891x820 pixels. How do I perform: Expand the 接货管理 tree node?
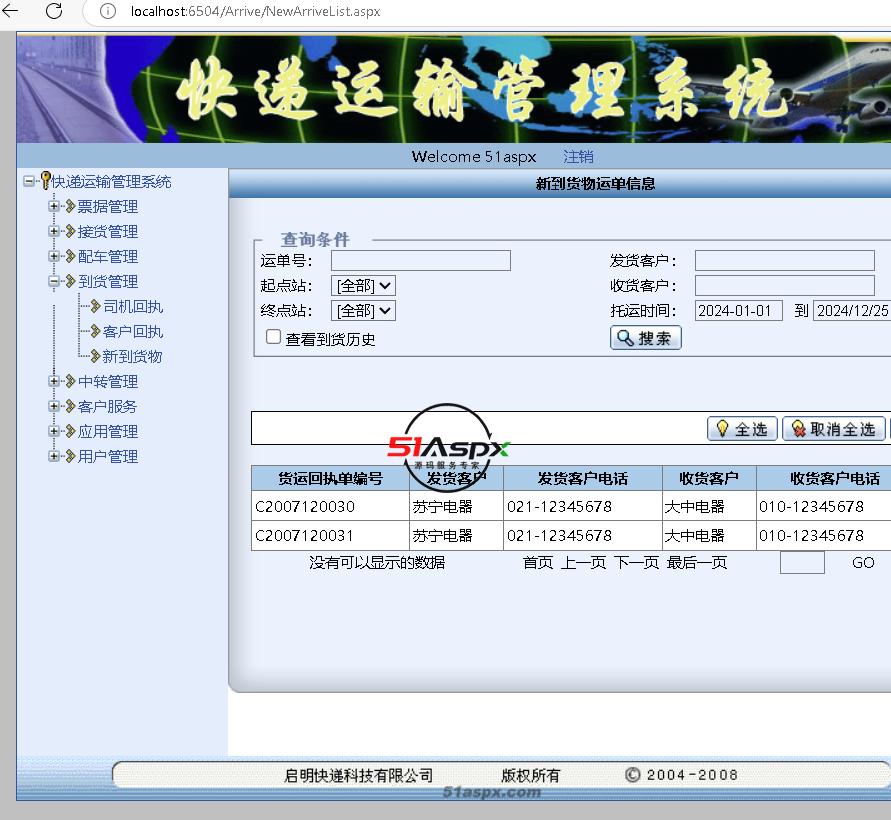coord(54,231)
